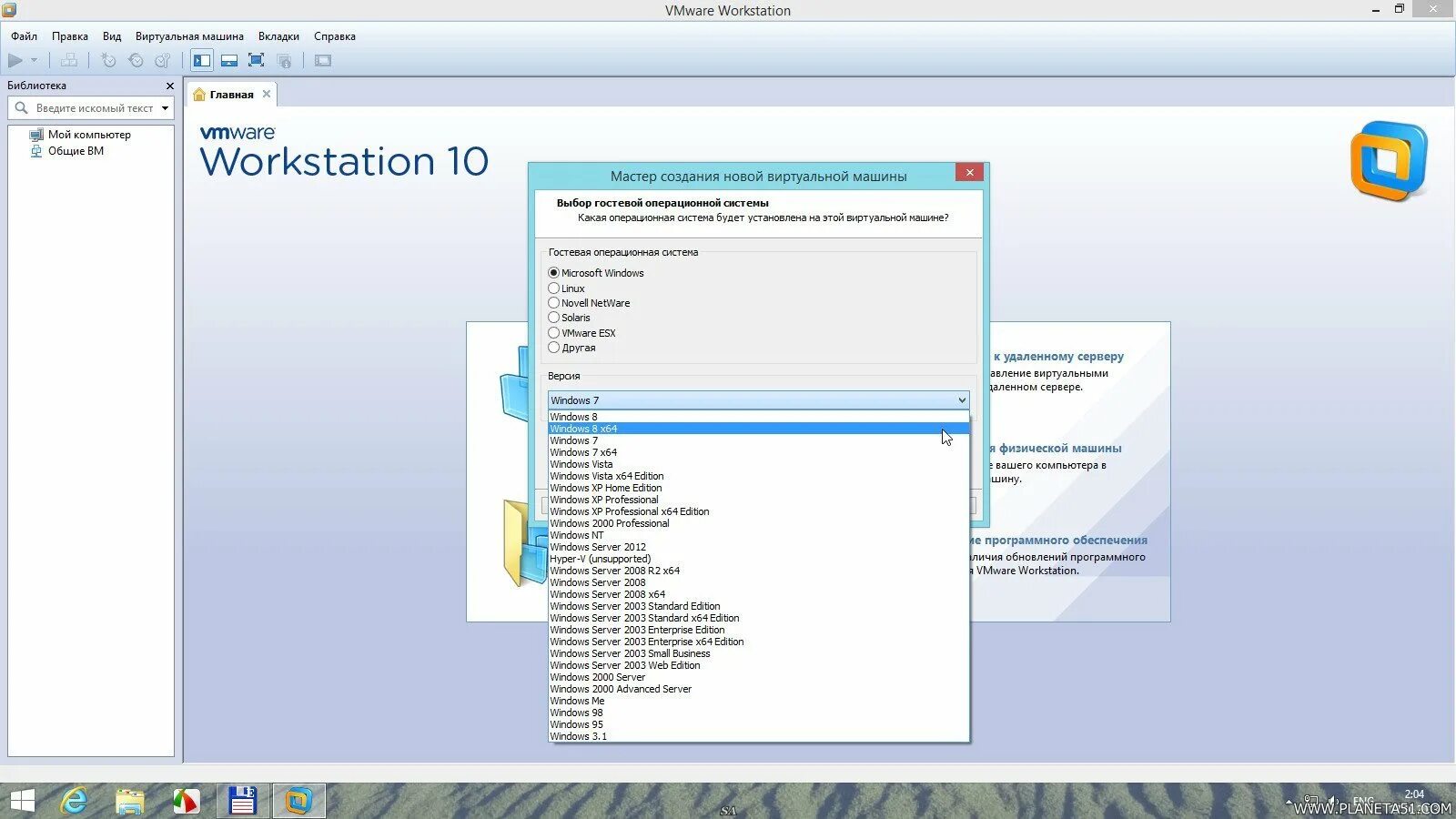Toggle the Show Library toolbar button
Viewport: 1456px width, 819px height.
[x=202, y=61]
